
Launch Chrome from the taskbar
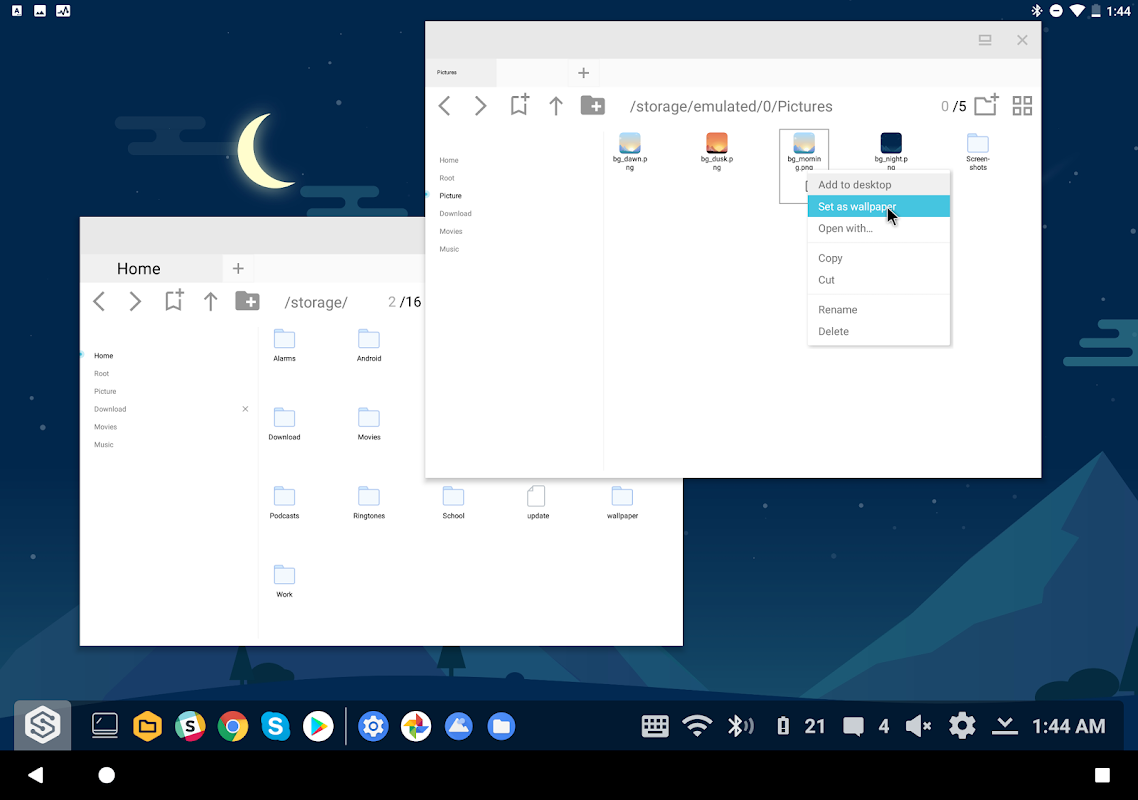pos(232,726)
